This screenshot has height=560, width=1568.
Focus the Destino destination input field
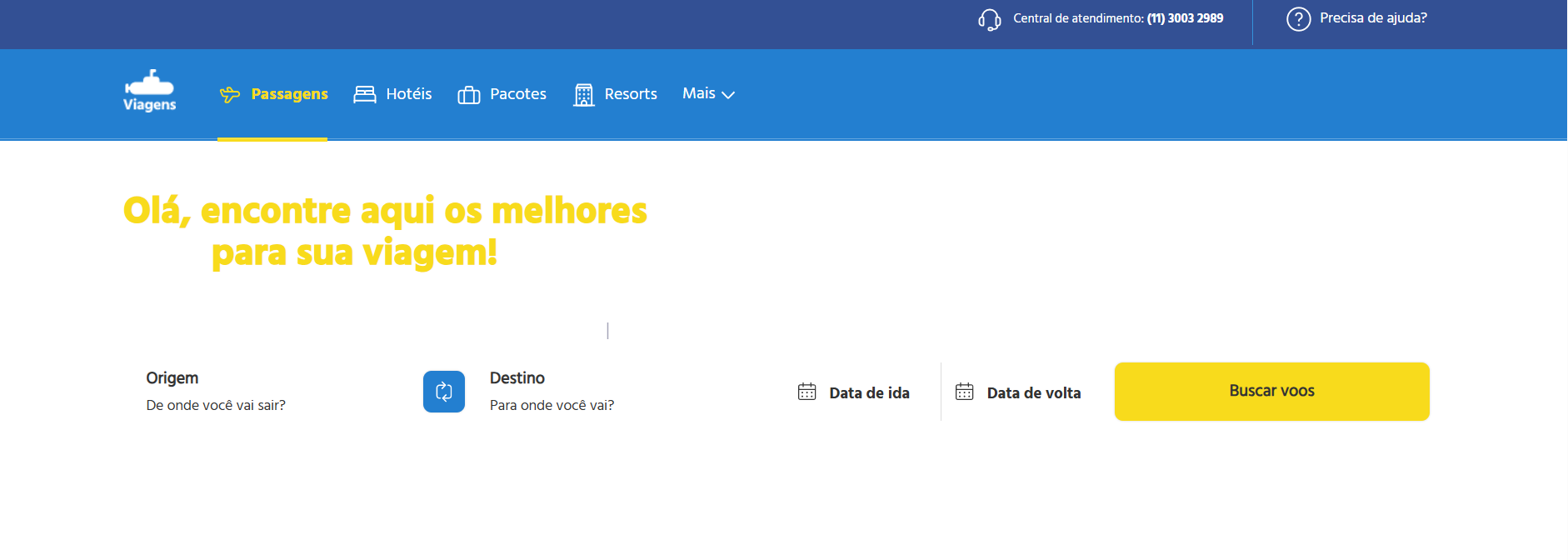coord(552,405)
